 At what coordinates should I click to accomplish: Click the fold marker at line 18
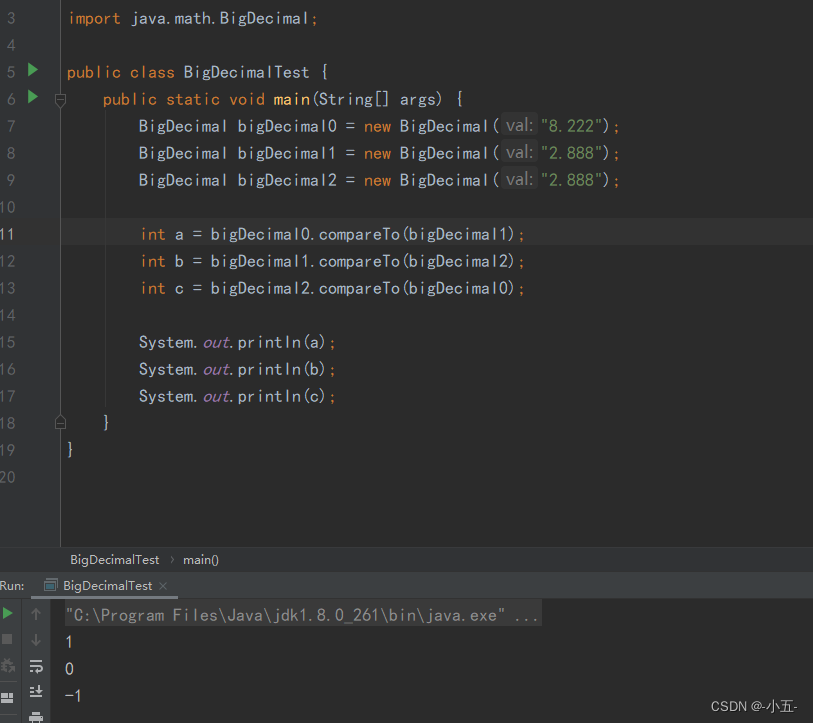(59, 422)
